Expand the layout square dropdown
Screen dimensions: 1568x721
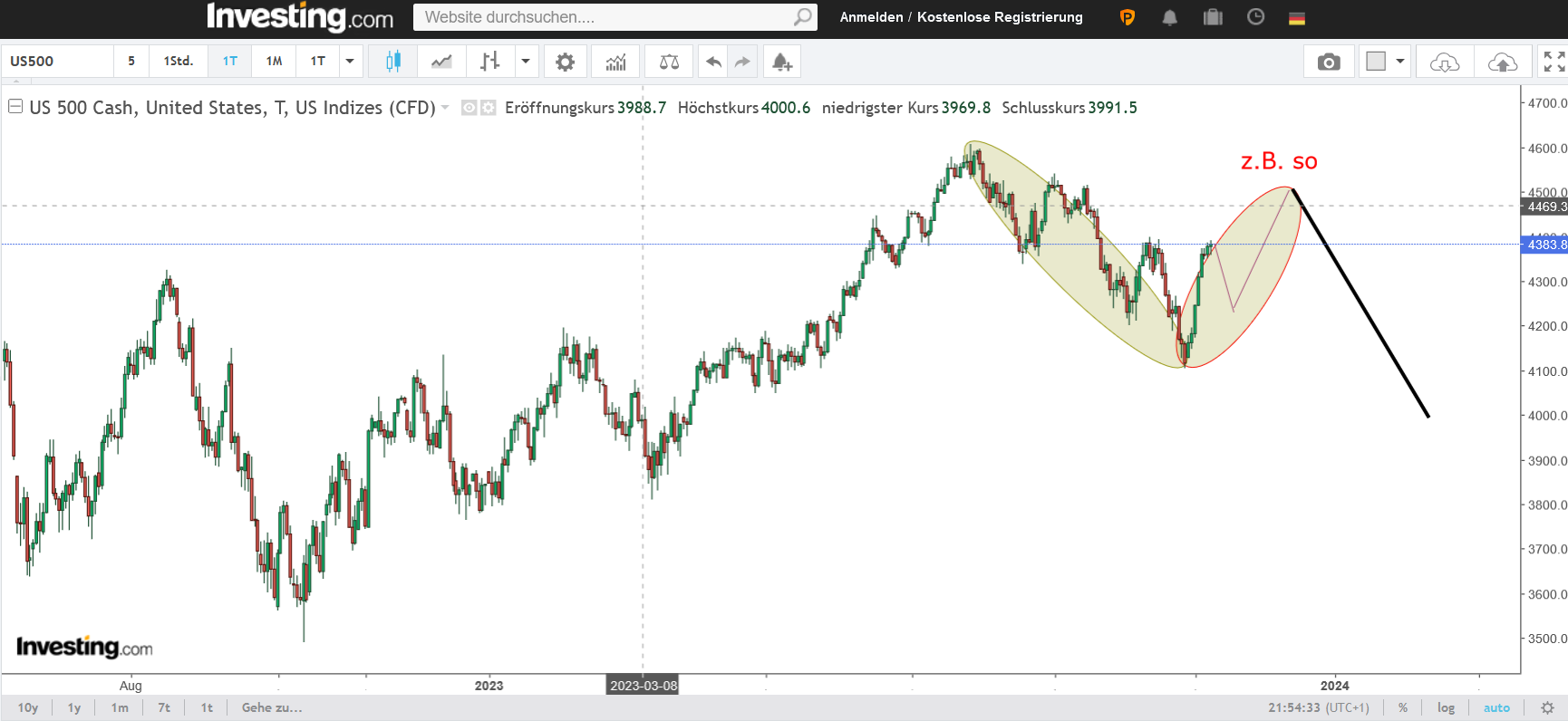[x=1400, y=62]
